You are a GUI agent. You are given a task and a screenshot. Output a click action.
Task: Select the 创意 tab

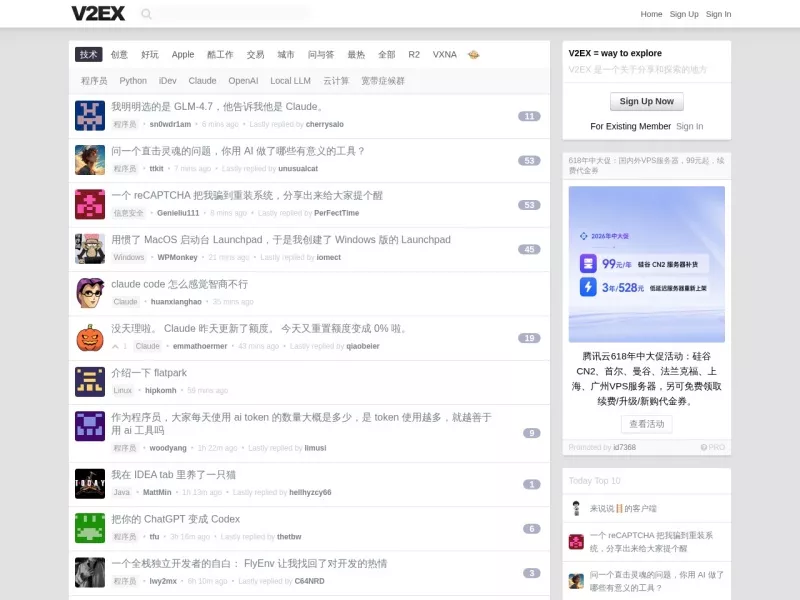(119, 55)
